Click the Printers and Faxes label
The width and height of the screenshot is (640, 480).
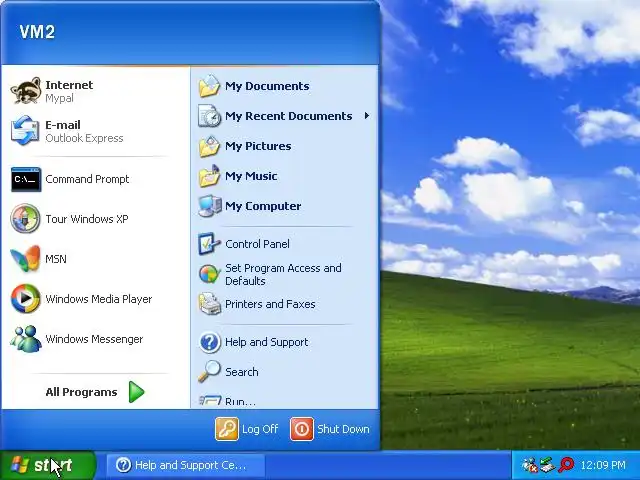(x=270, y=304)
